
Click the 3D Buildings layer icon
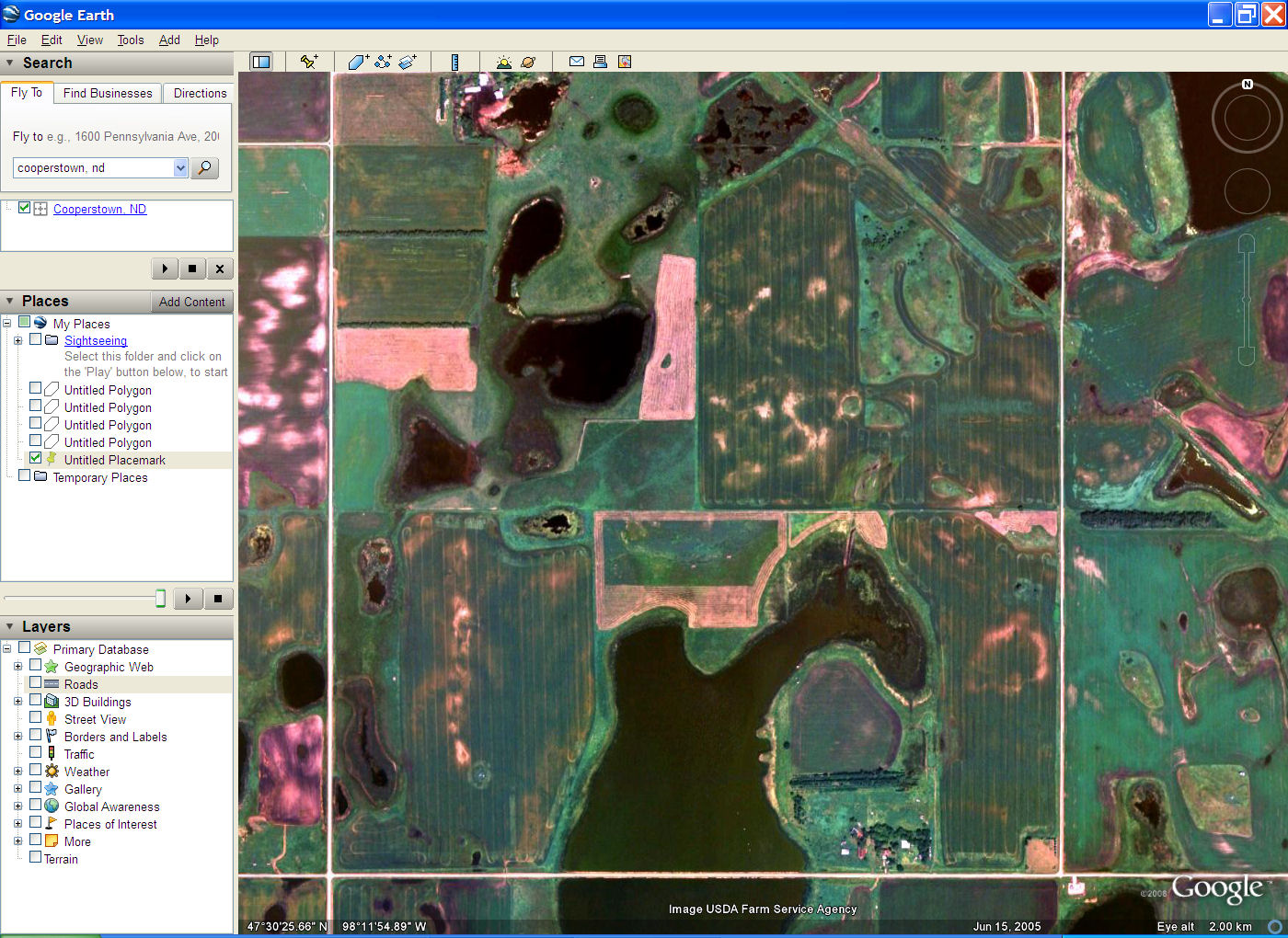(52, 702)
